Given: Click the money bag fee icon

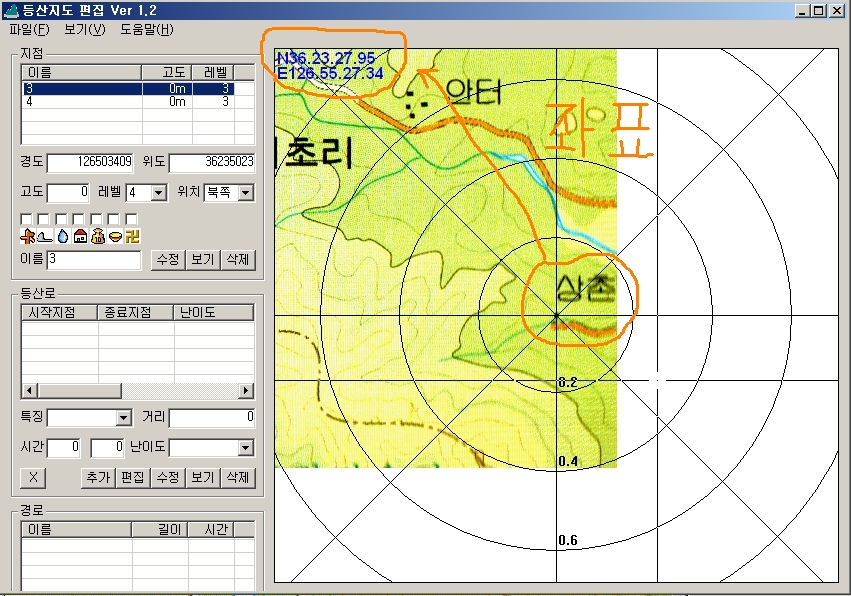Looking at the screenshot, I should 98,236.
